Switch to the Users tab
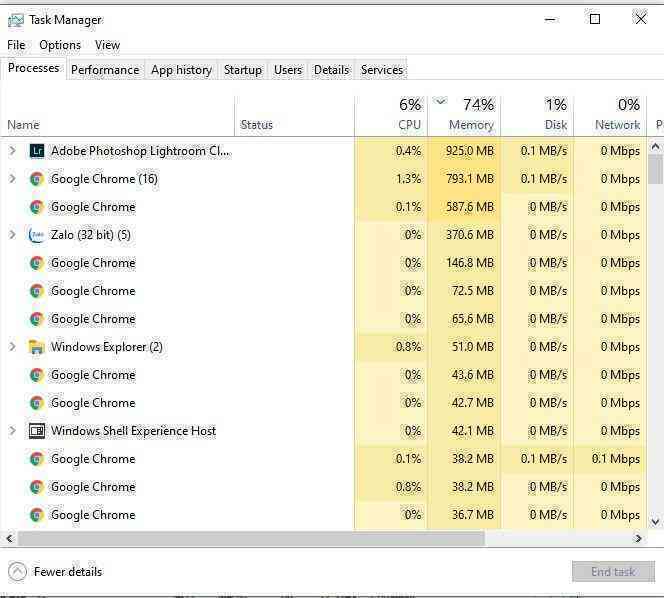Screen dimensions: 664x598 click(288, 70)
